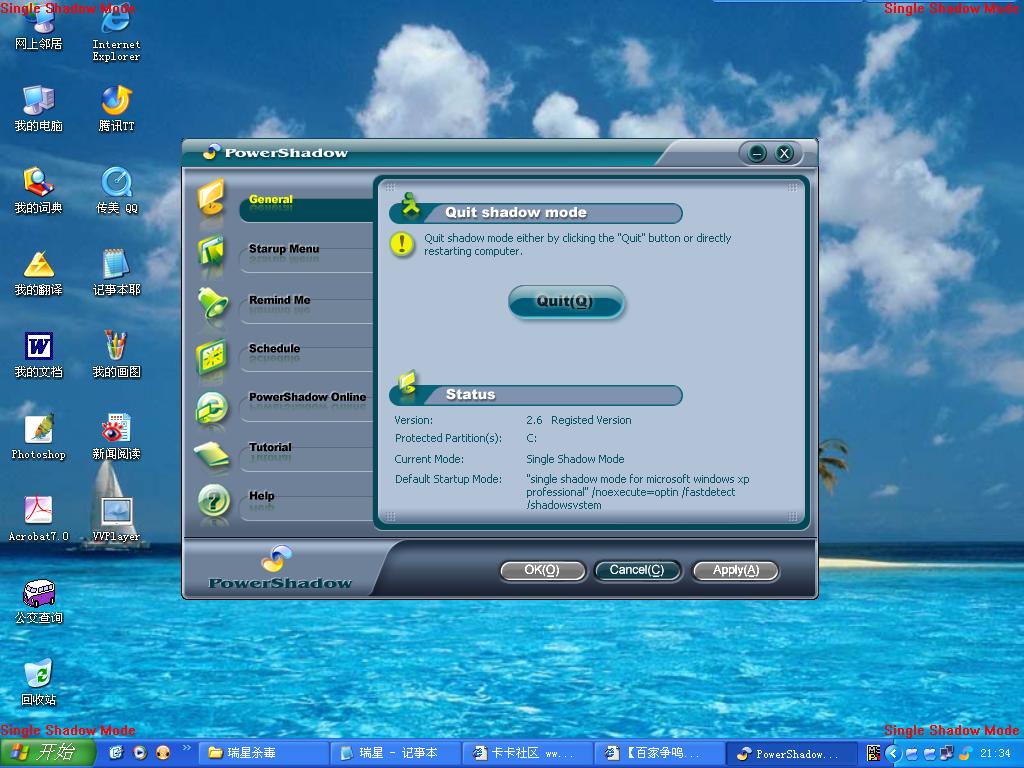This screenshot has width=1024, height=768.
Task: Click the Startup Menu sidebar icon
Action: tap(212, 251)
